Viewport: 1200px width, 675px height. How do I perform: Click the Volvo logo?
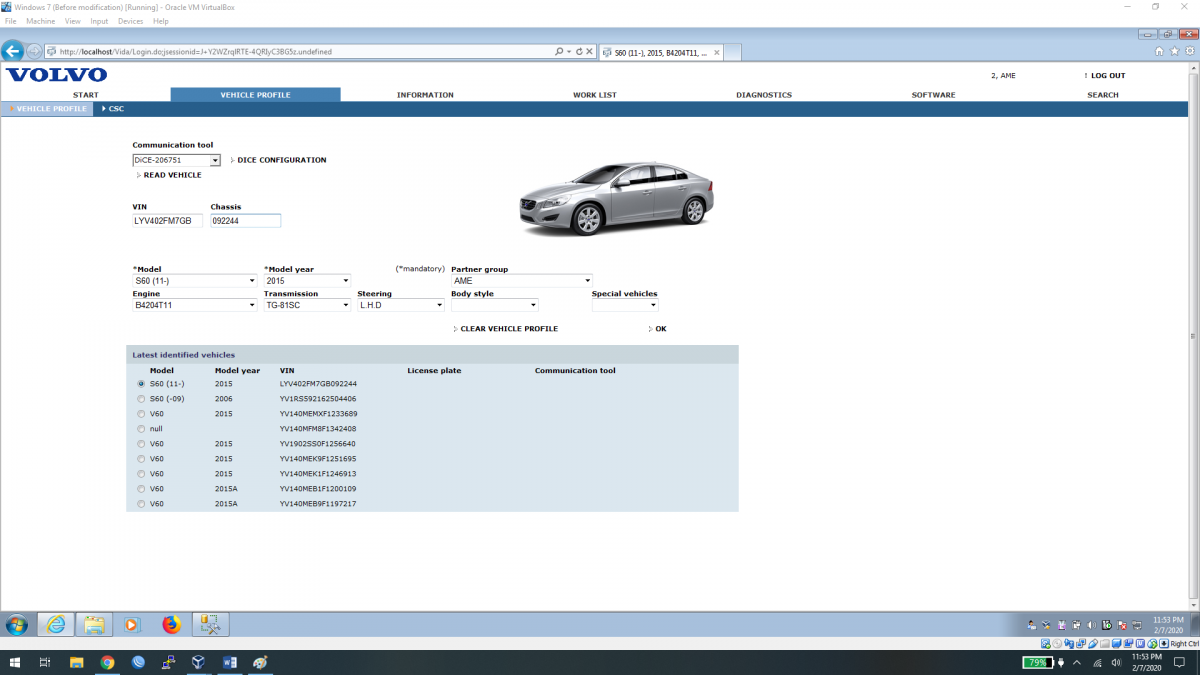click(x=56, y=75)
